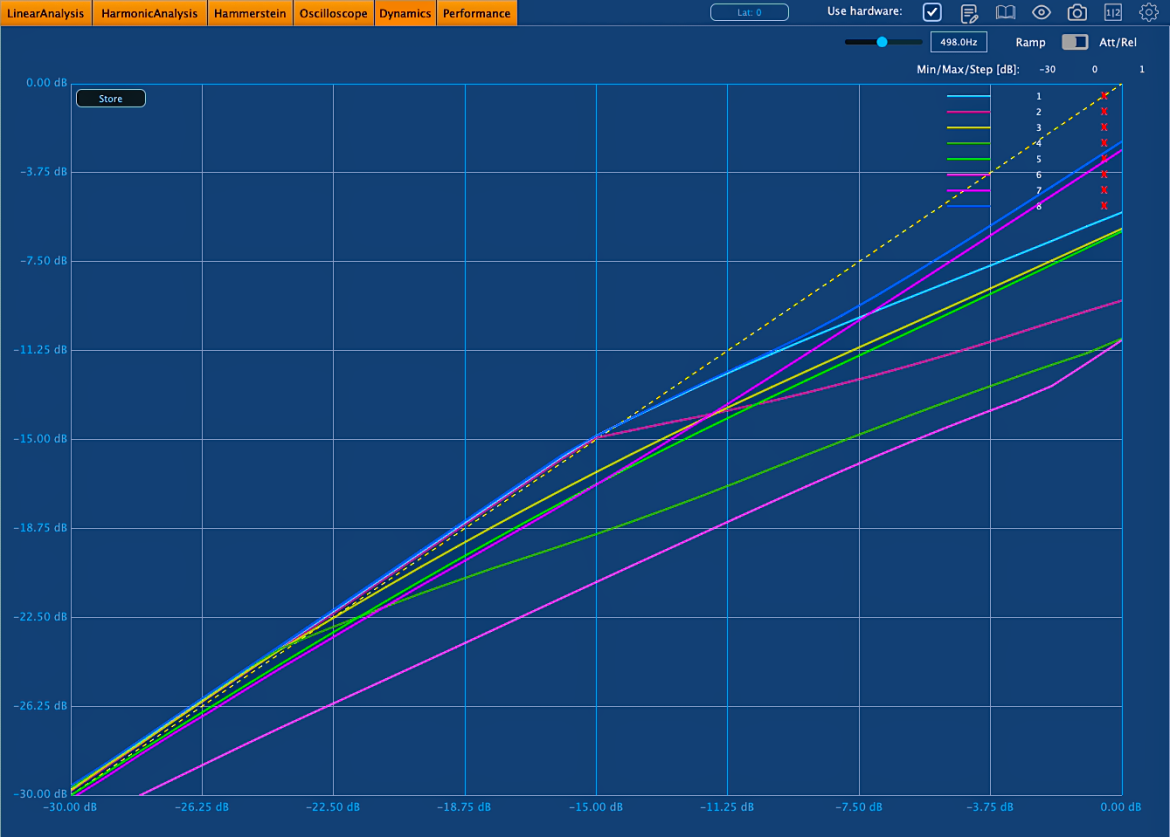
Task: Remove stored curve 6 with red X
Action: point(1104,175)
